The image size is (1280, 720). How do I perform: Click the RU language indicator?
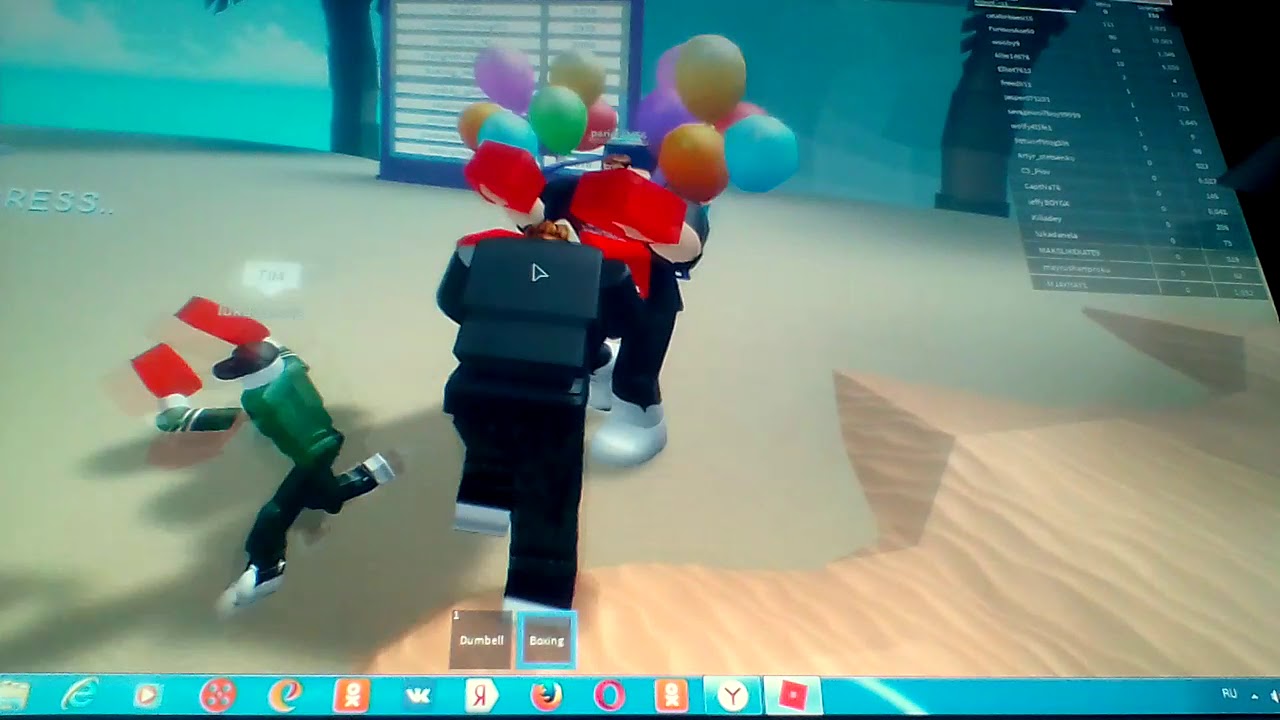[1229, 693]
